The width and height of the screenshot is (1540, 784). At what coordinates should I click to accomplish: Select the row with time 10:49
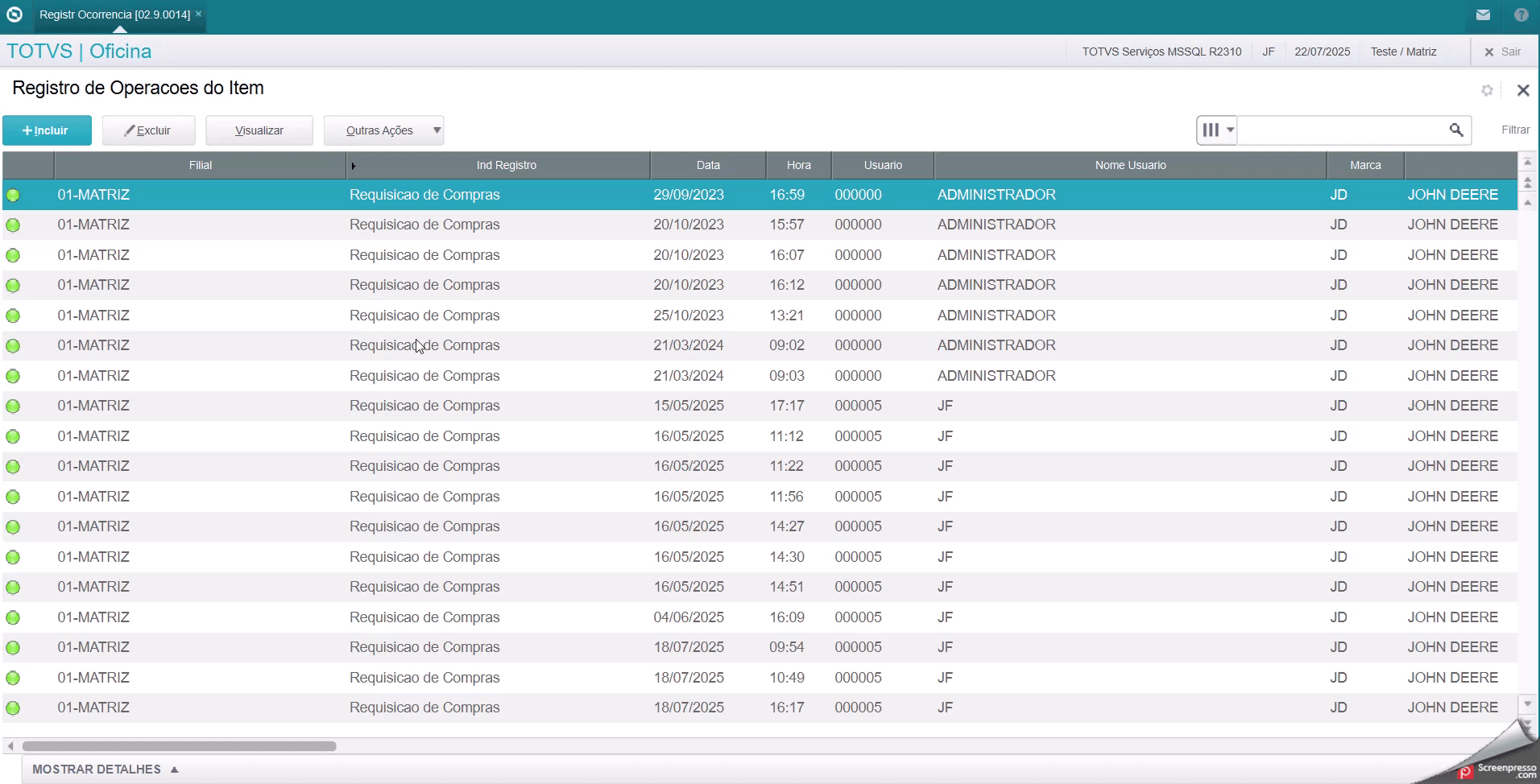760,678
